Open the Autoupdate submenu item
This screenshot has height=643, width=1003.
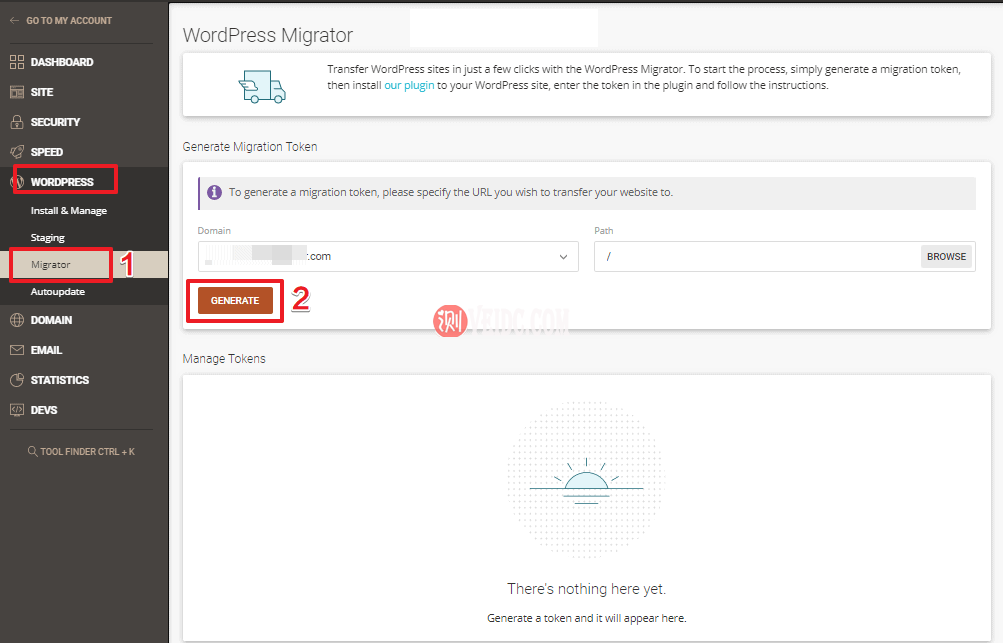pyautogui.click(x=58, y=292)
